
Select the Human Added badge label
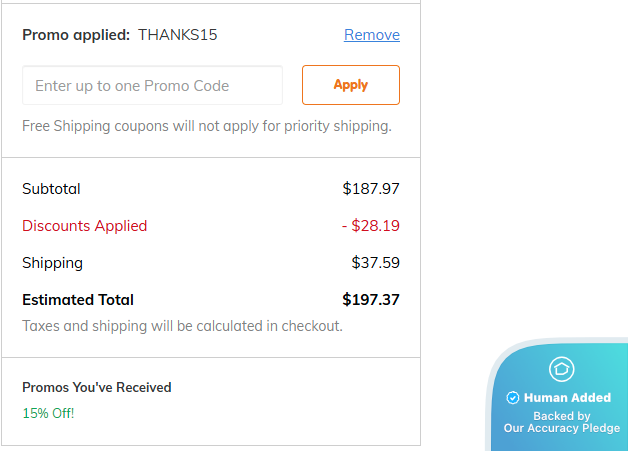(x=567, y=398)
